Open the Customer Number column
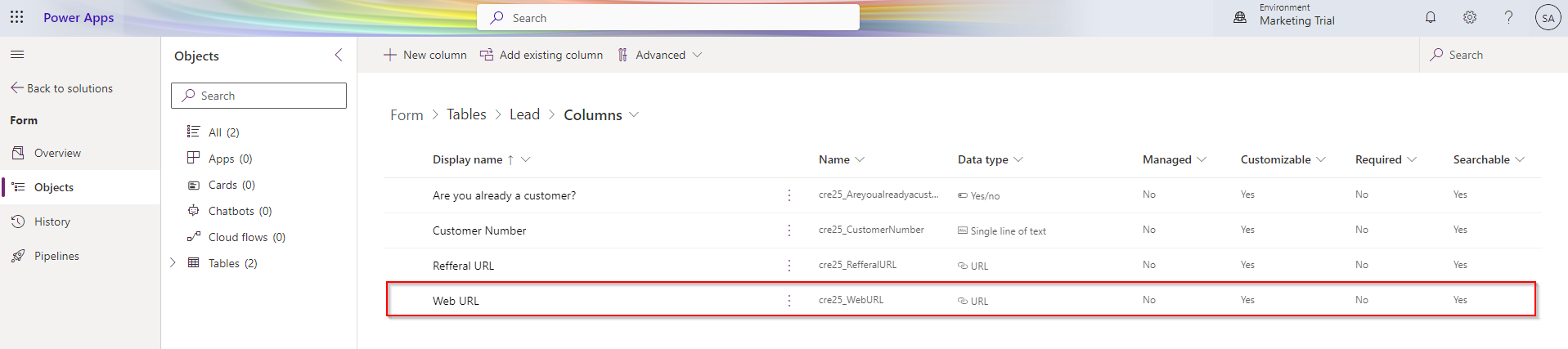 tap(479, 230)
